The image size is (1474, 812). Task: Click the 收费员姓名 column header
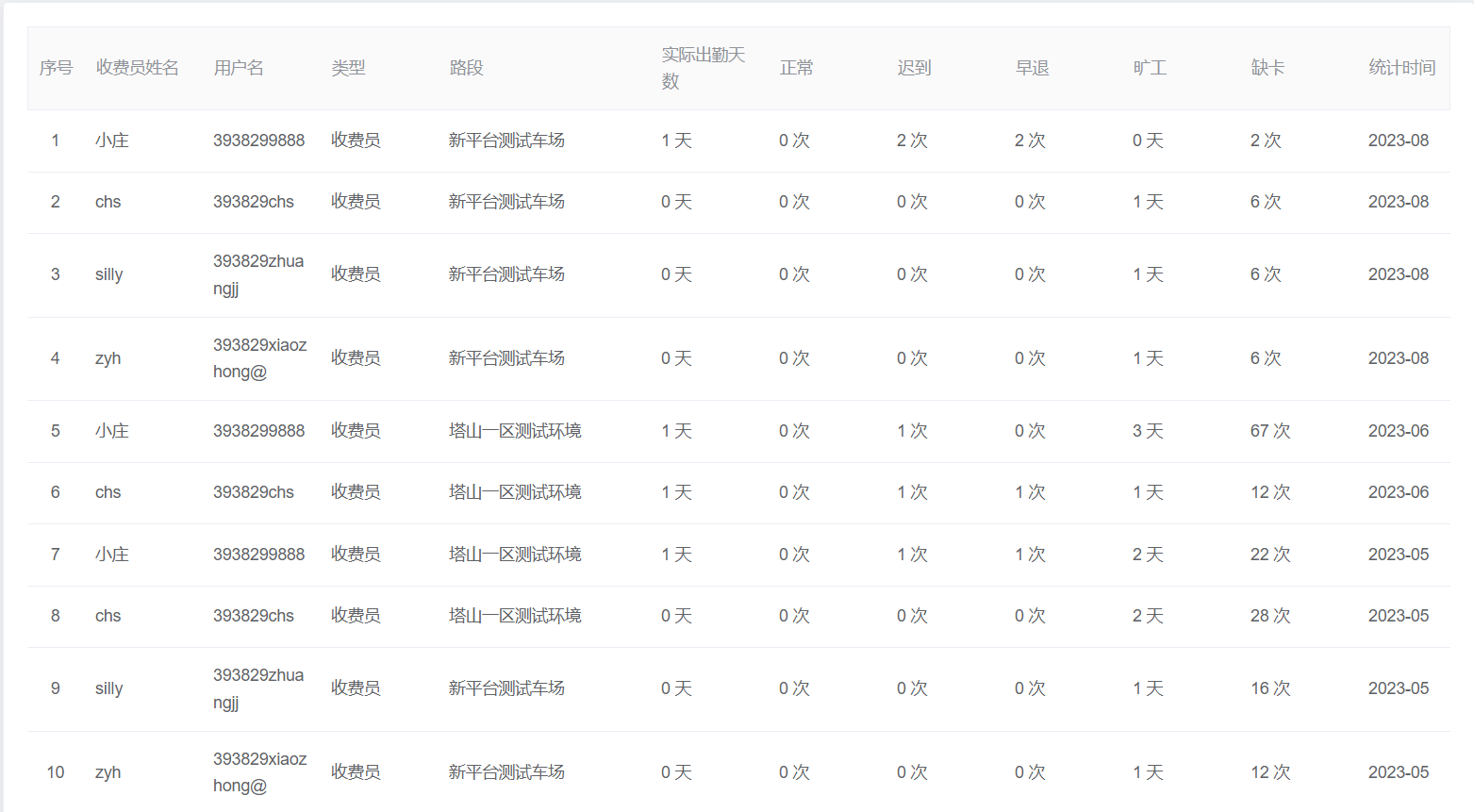(137, 68)
